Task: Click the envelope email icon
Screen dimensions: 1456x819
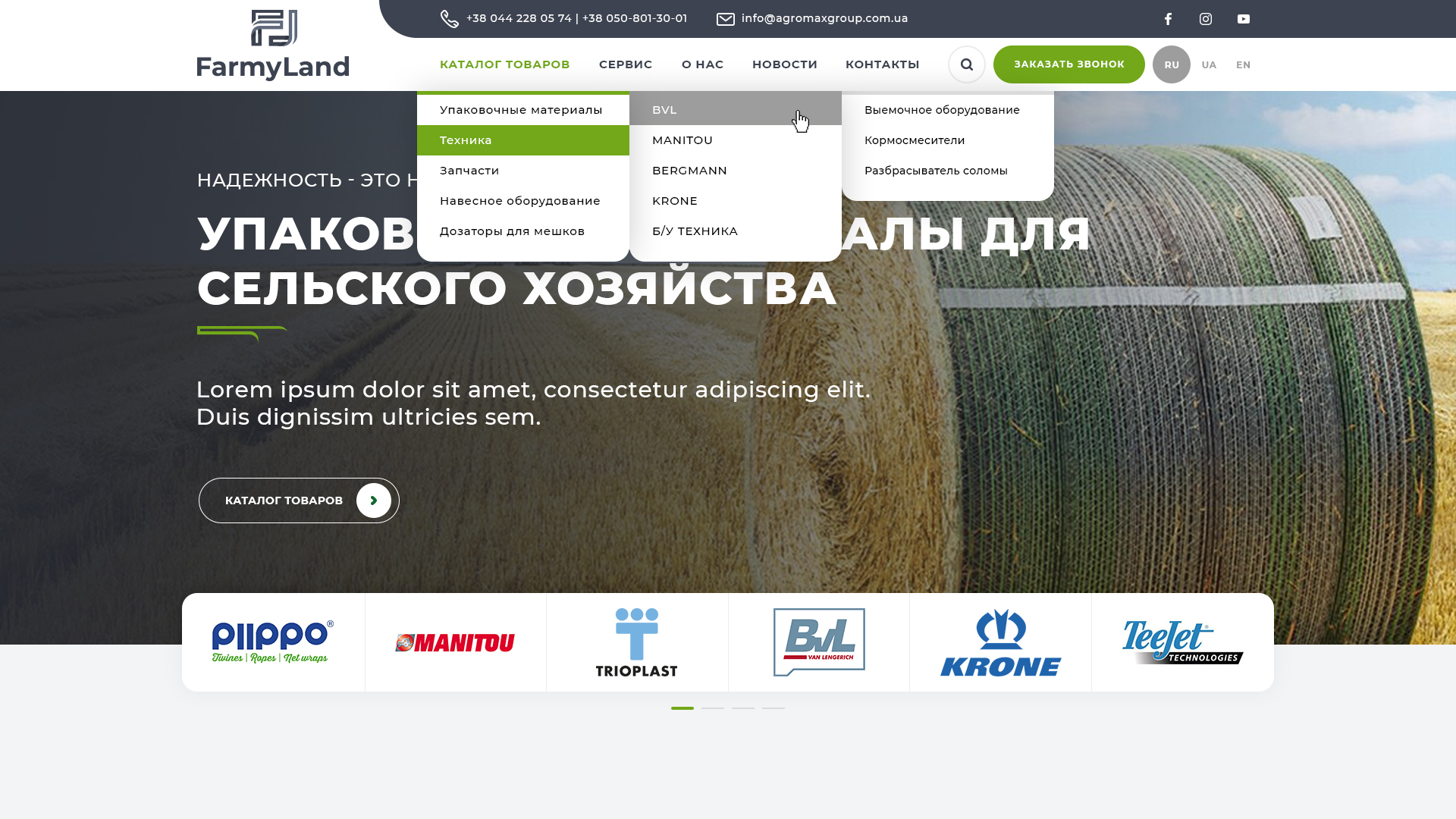Action: tap(726, 19)
